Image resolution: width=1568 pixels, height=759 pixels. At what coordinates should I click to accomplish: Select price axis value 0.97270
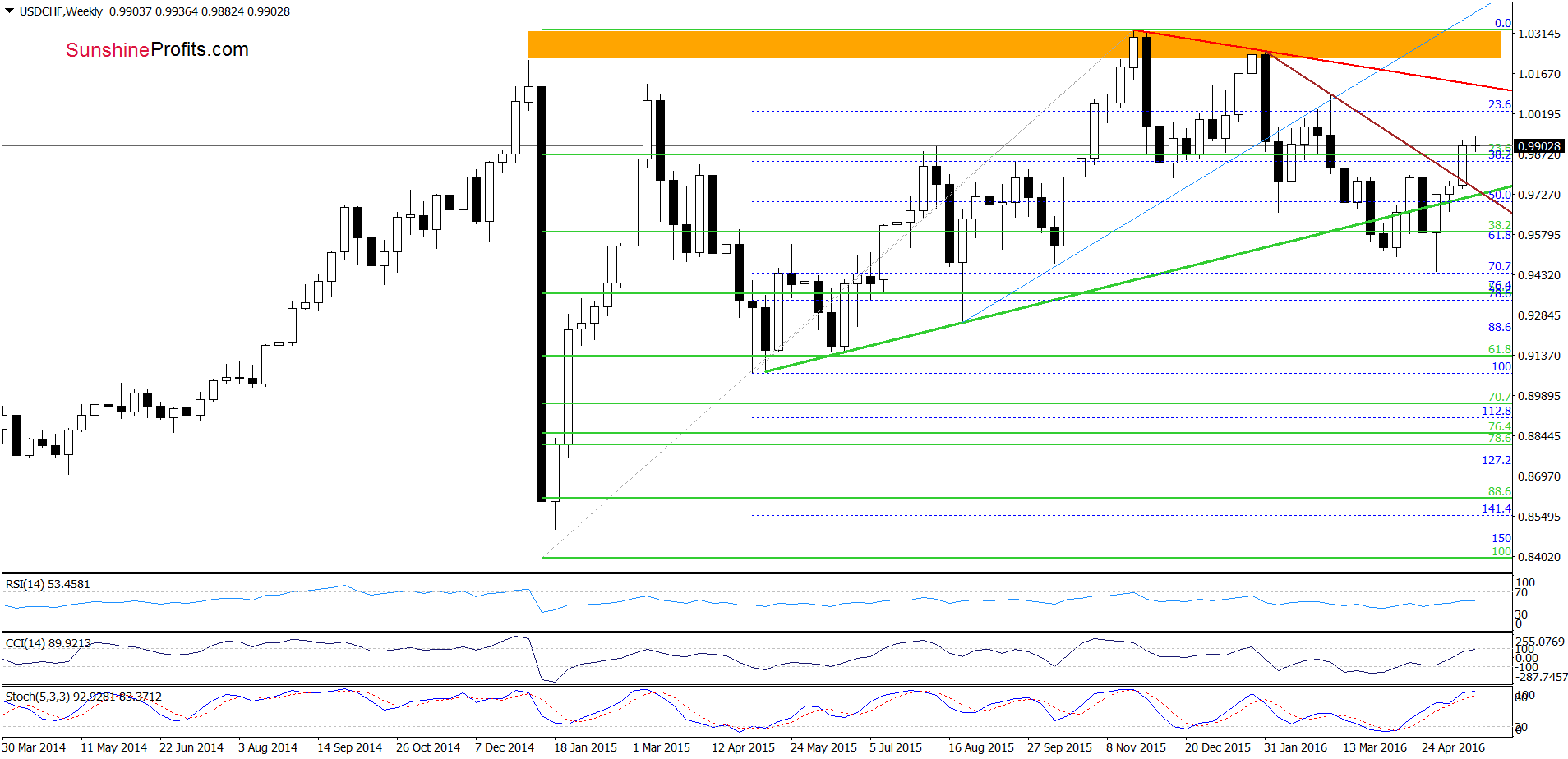pos(1538,195)
